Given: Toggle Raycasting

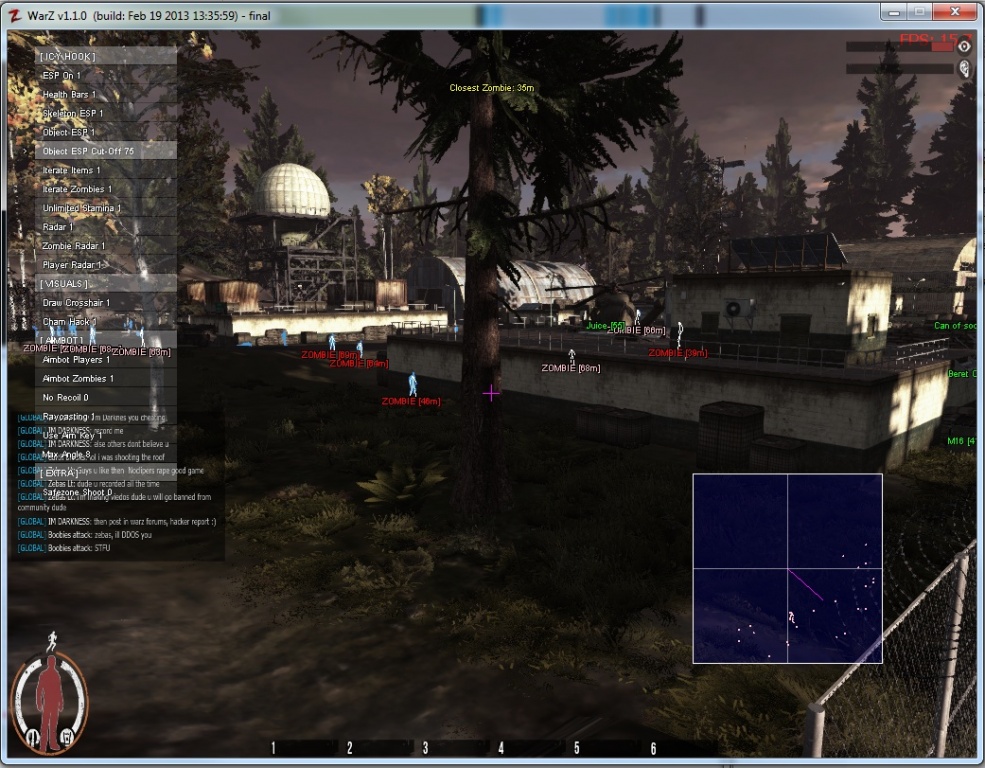Looking at the screenshot, I should coord(106,416).
